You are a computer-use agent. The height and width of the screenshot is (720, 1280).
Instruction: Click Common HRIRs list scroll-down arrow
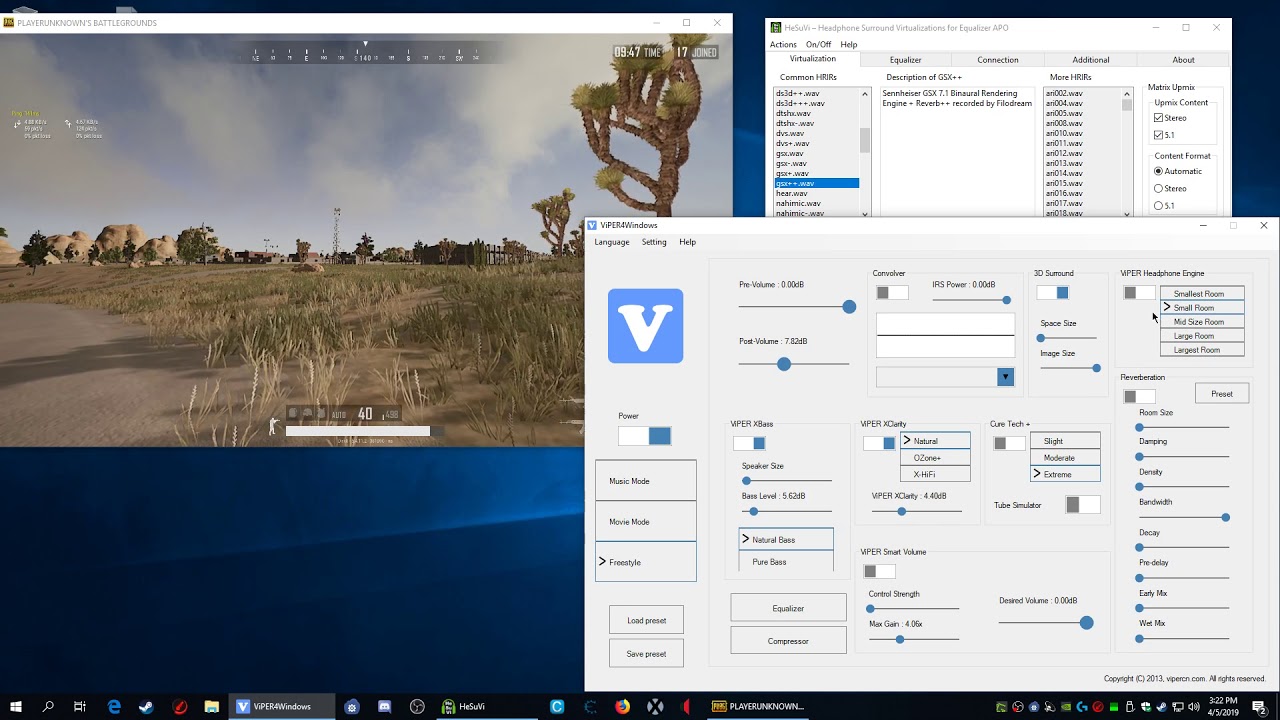(866, 213)
